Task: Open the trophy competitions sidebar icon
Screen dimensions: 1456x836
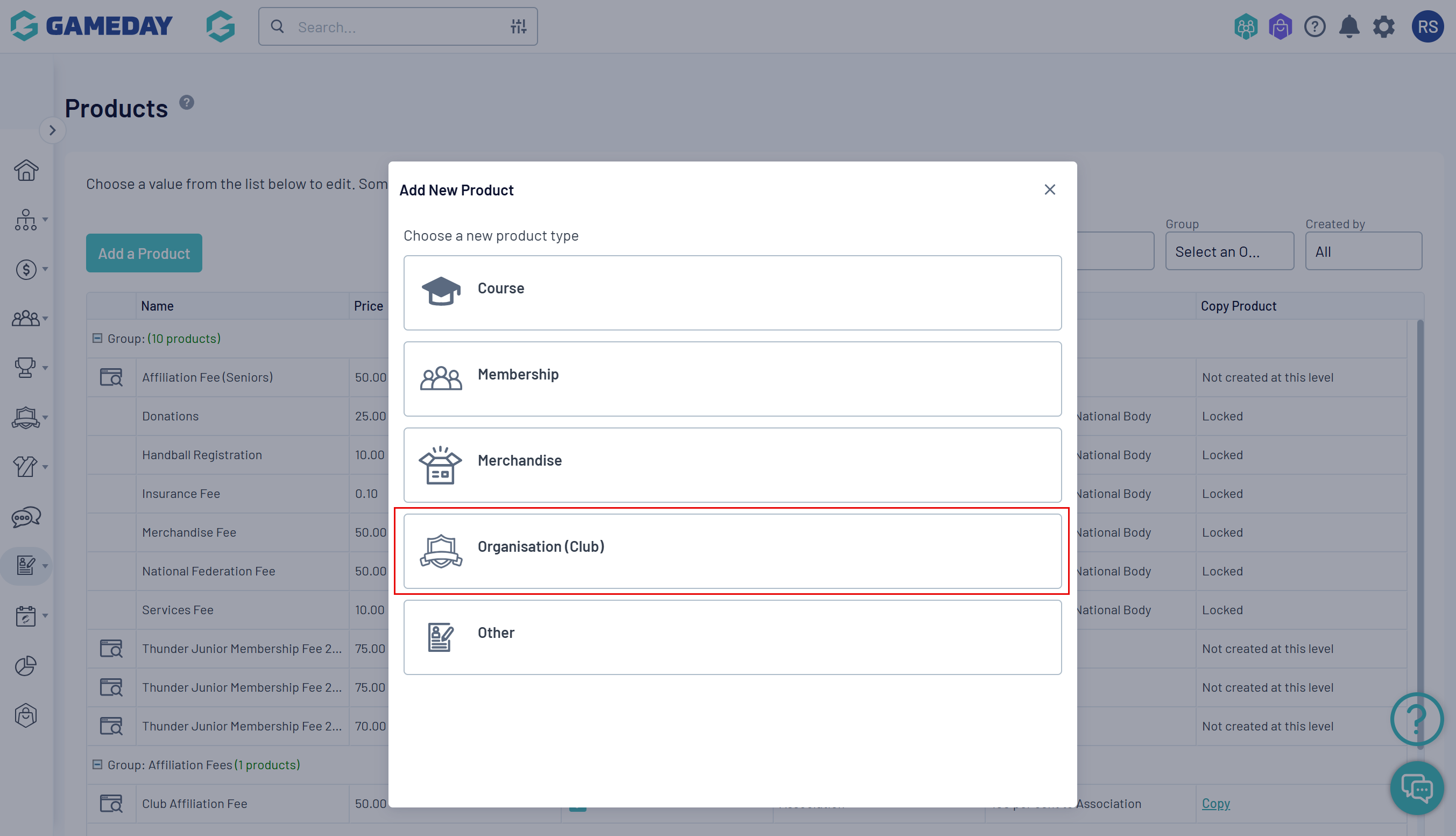Action: [x=26, y=368]
